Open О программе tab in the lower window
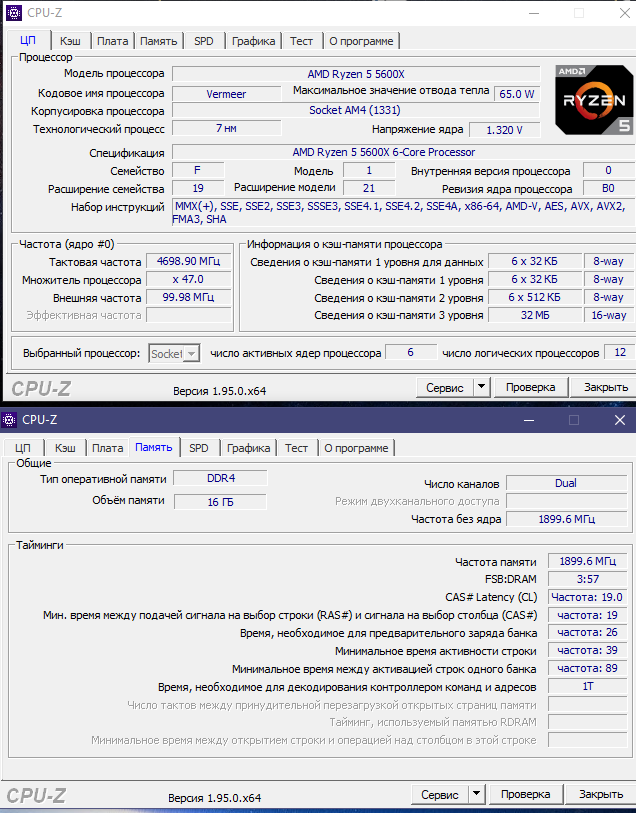Screen dimensions: 636x813 pos(356,448)
